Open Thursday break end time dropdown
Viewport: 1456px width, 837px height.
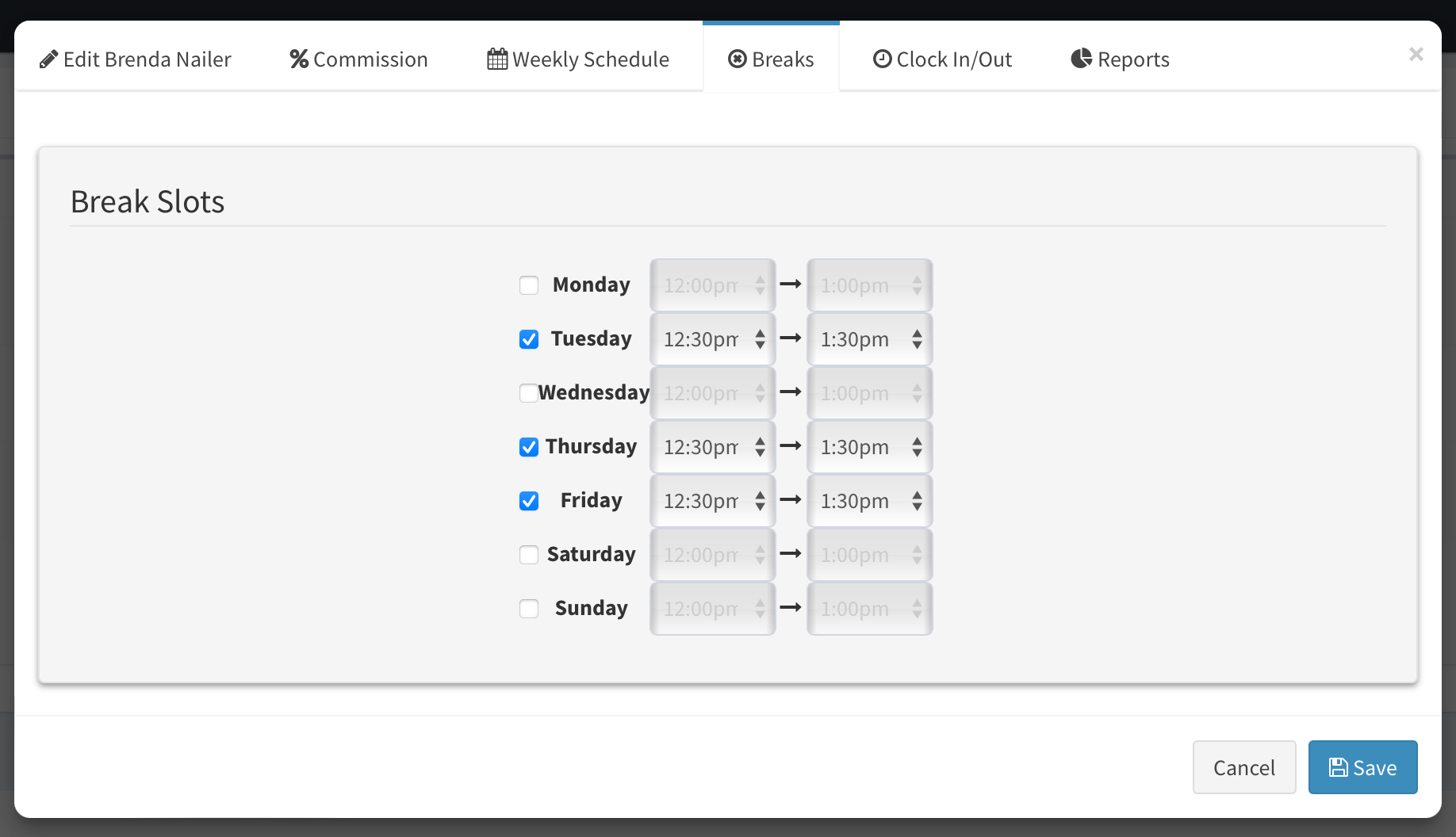(869, 447)
